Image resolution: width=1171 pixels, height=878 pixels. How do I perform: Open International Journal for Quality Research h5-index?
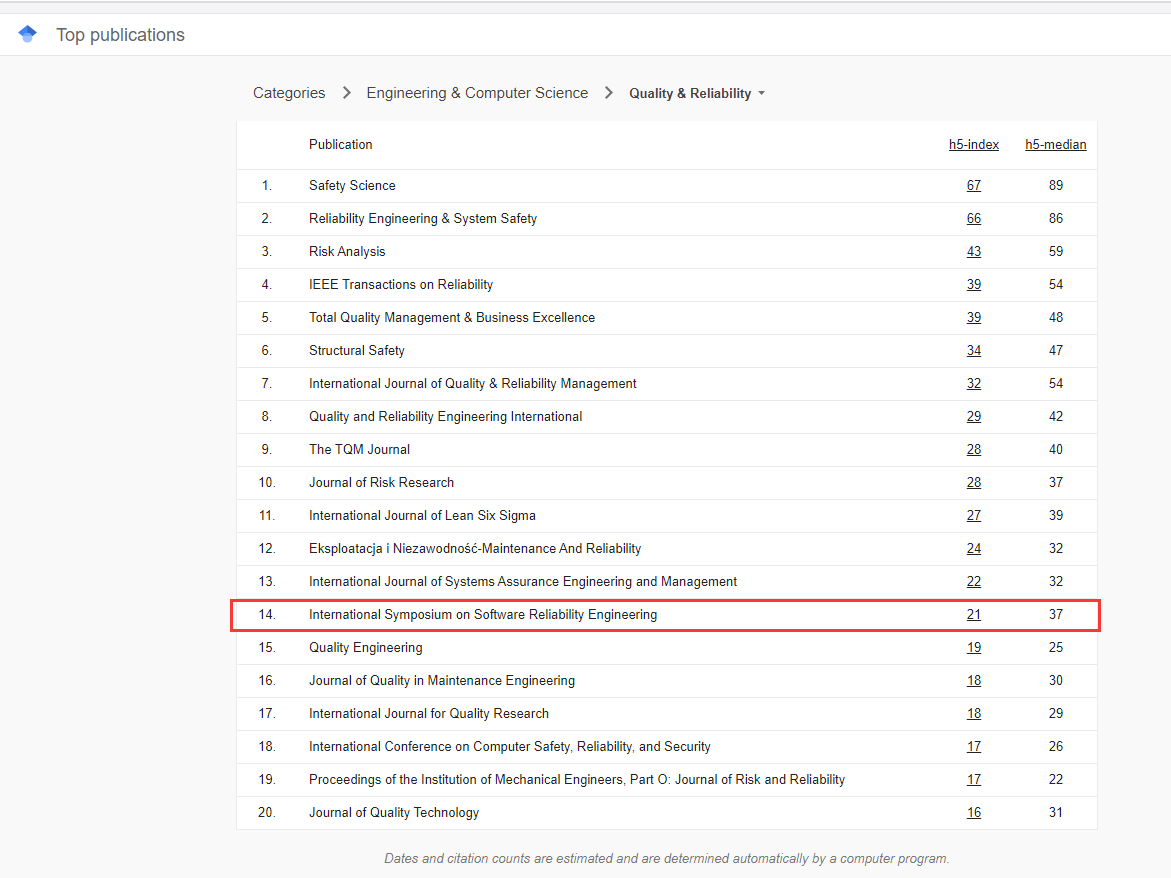pyautogui.click(x=974, y=713)
